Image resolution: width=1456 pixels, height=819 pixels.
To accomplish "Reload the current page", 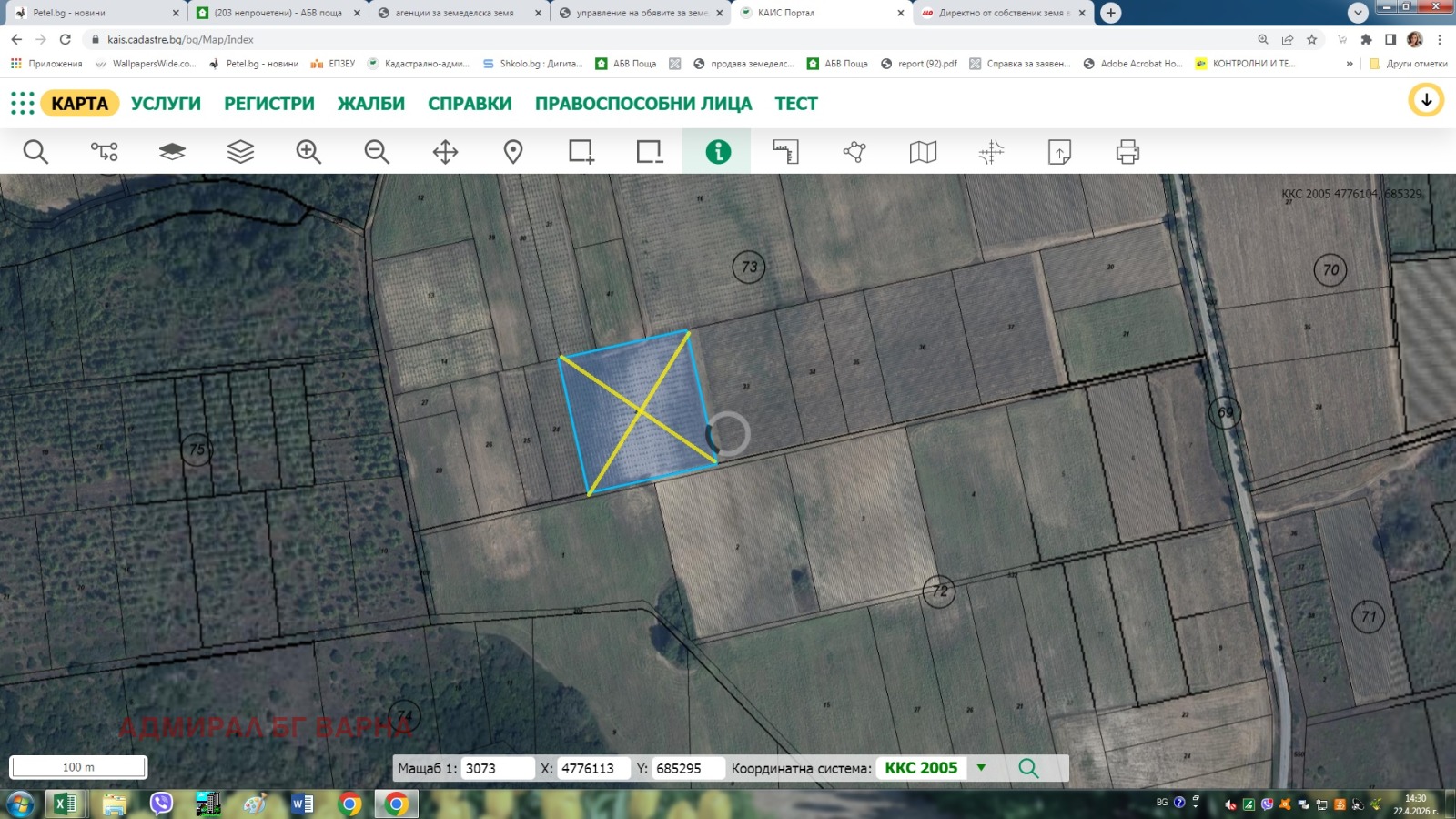I will click(x=65, y=39).
